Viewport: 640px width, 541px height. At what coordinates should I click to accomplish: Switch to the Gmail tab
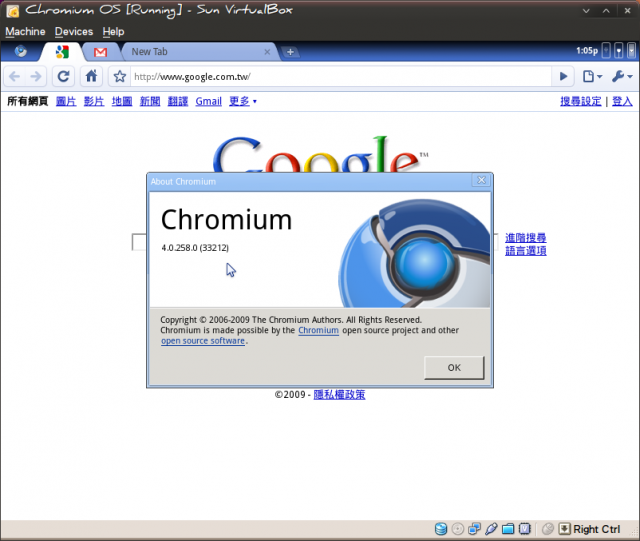100,52
